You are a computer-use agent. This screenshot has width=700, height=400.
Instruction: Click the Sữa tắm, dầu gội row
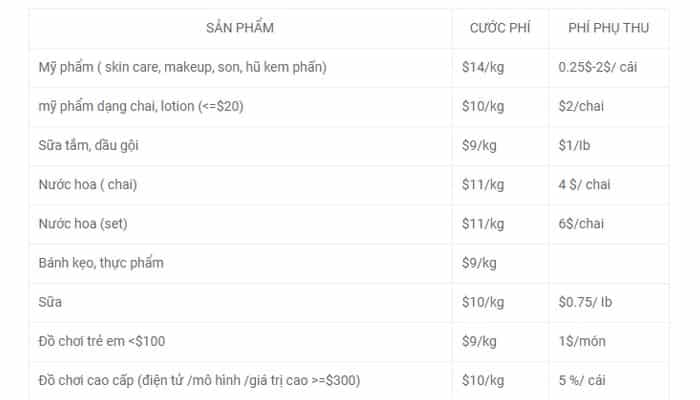click(x=349, y=146)
